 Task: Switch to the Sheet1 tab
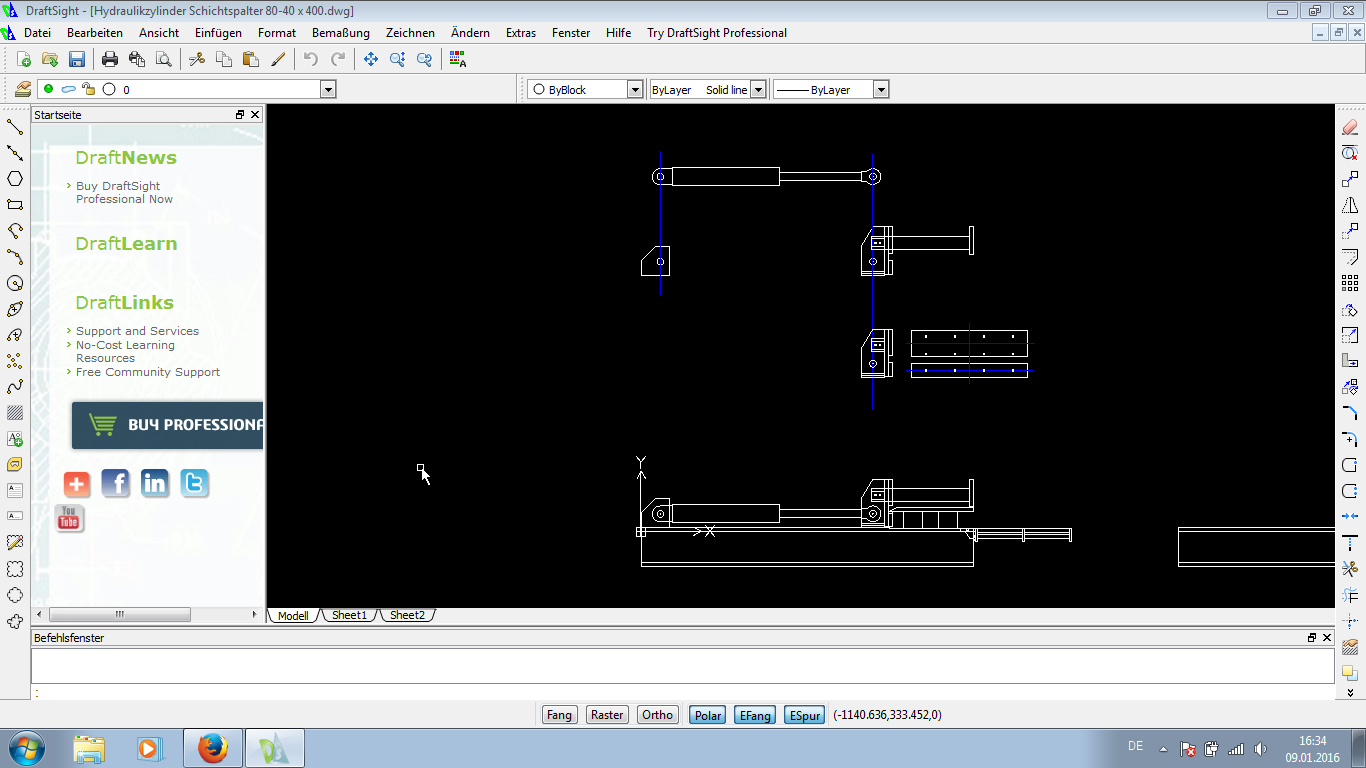point(349,615)
